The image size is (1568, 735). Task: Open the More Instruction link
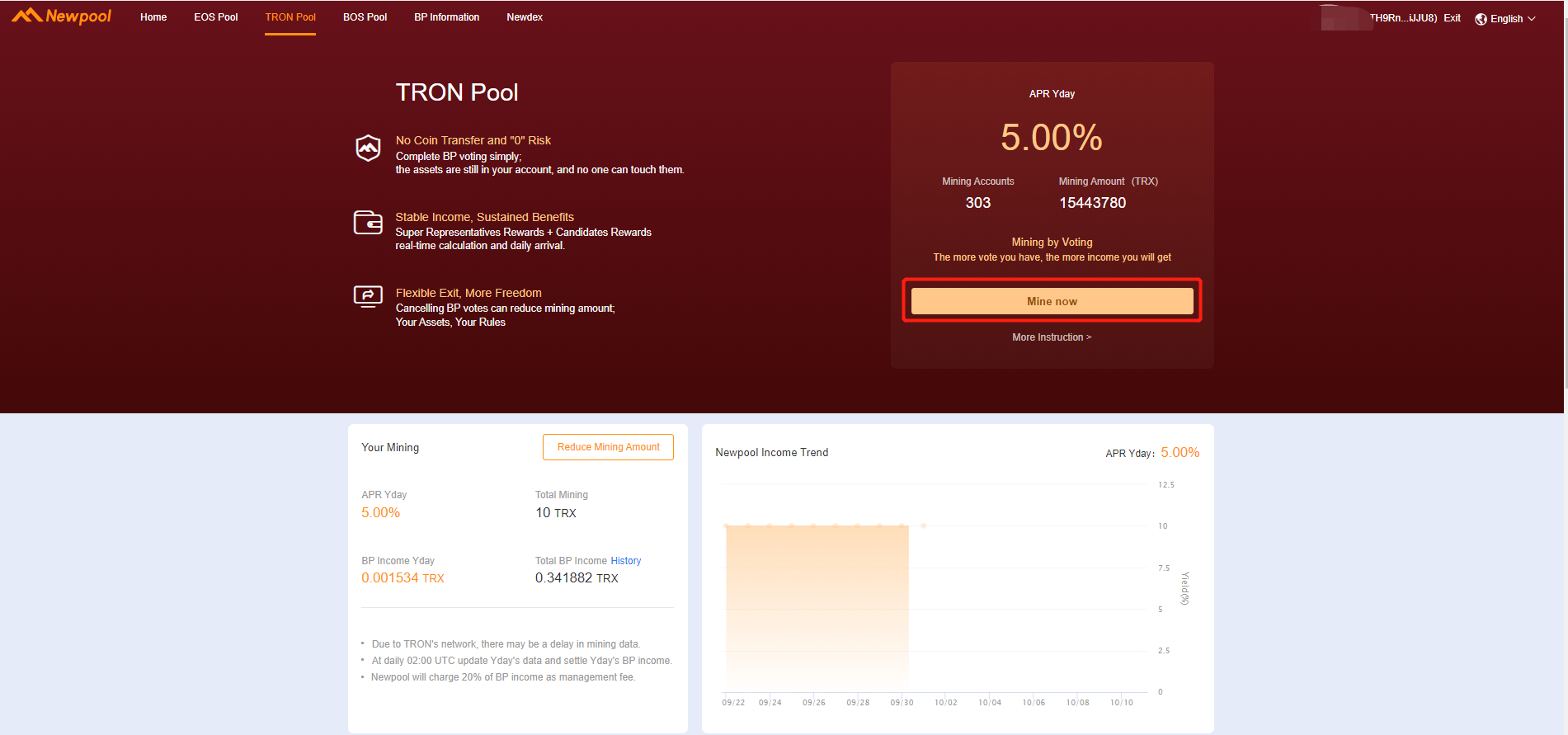coord(1052,337)
